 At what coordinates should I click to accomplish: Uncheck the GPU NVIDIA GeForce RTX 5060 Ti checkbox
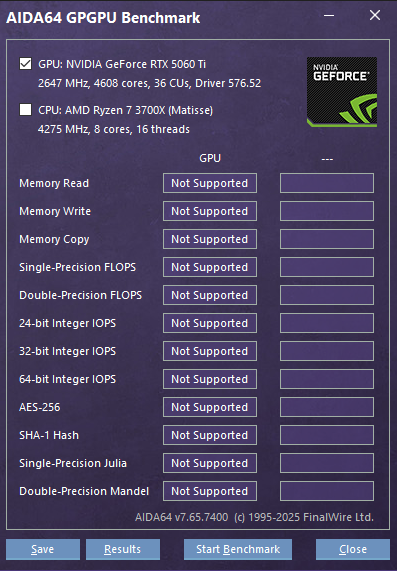coord(25,64)
